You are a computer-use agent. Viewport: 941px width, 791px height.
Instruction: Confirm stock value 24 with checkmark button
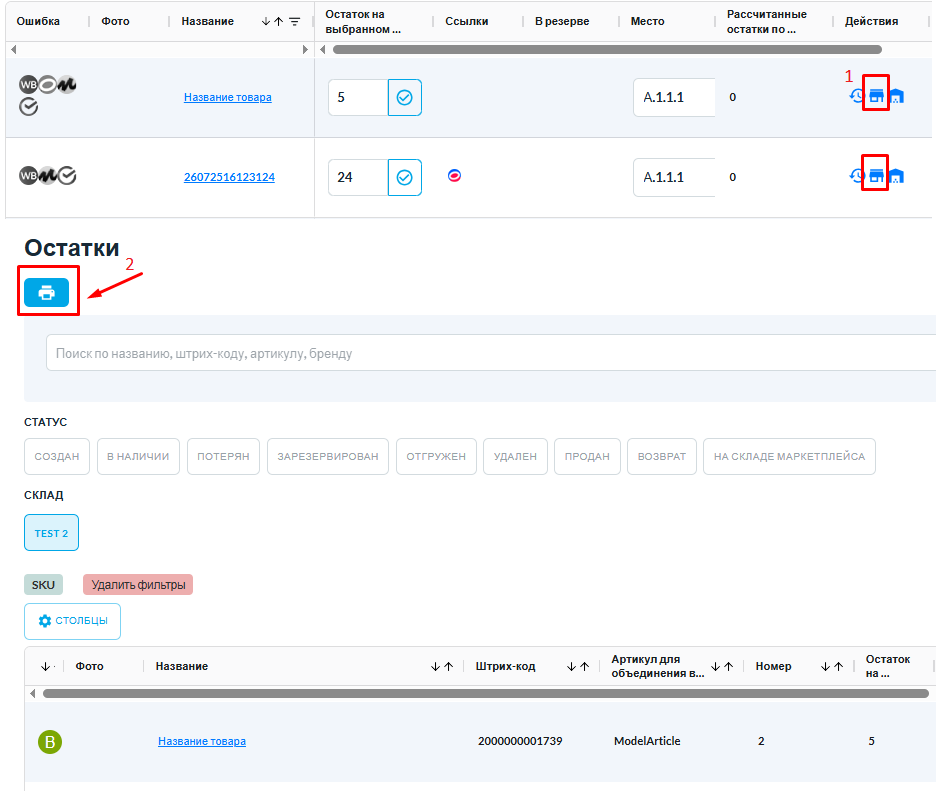(404, 177)
